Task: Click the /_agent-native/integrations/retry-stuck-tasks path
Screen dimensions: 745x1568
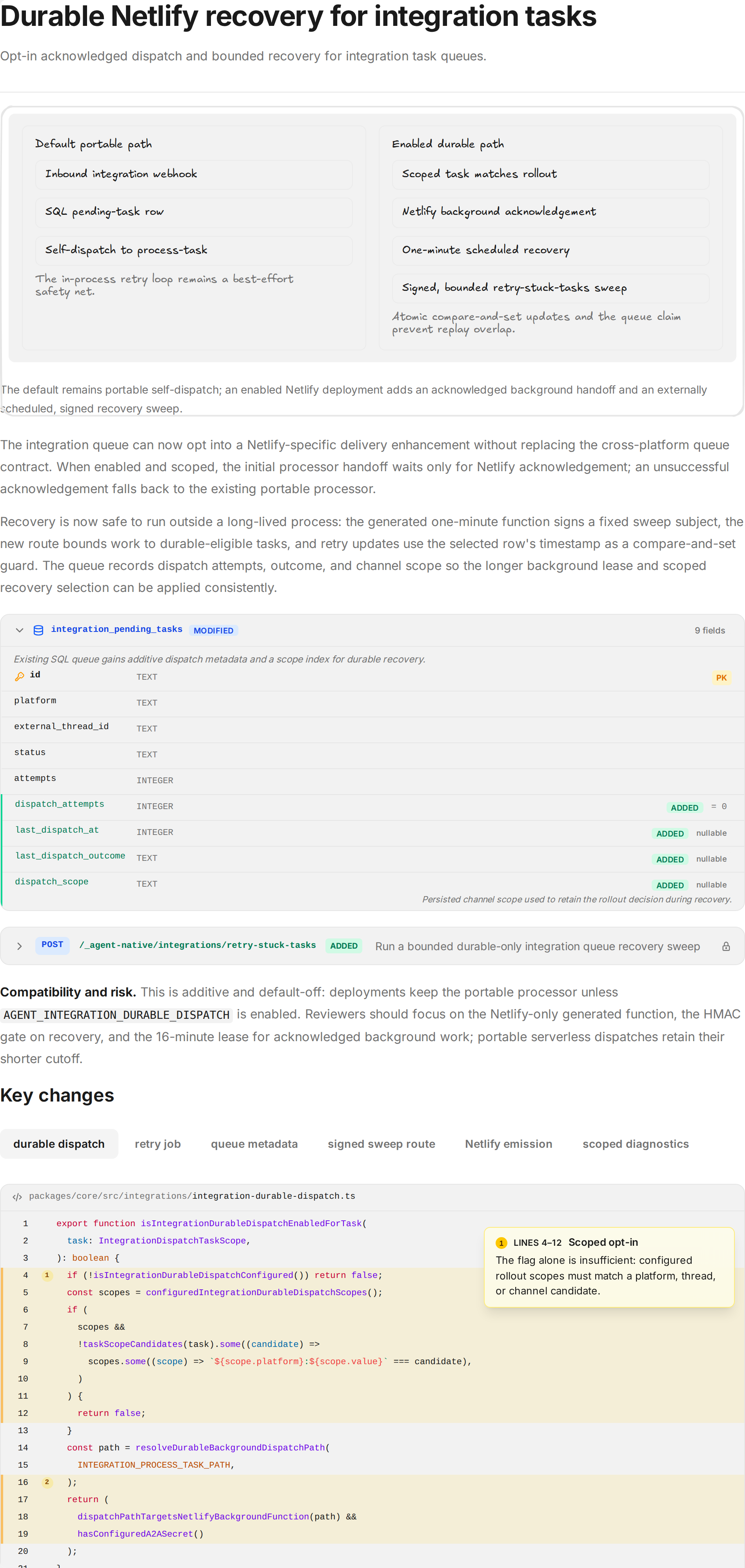Action: click(198, 945)
